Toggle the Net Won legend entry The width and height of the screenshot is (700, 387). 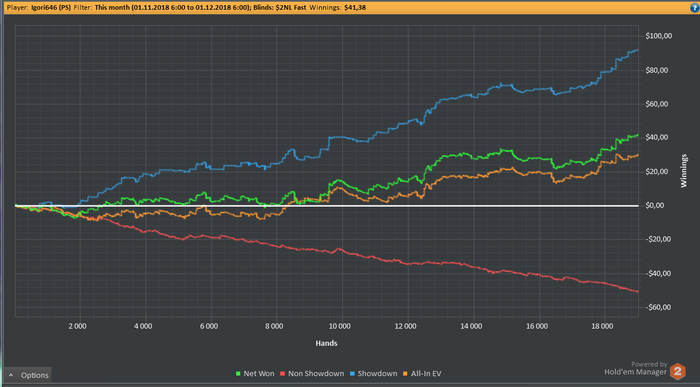(255, 374)
